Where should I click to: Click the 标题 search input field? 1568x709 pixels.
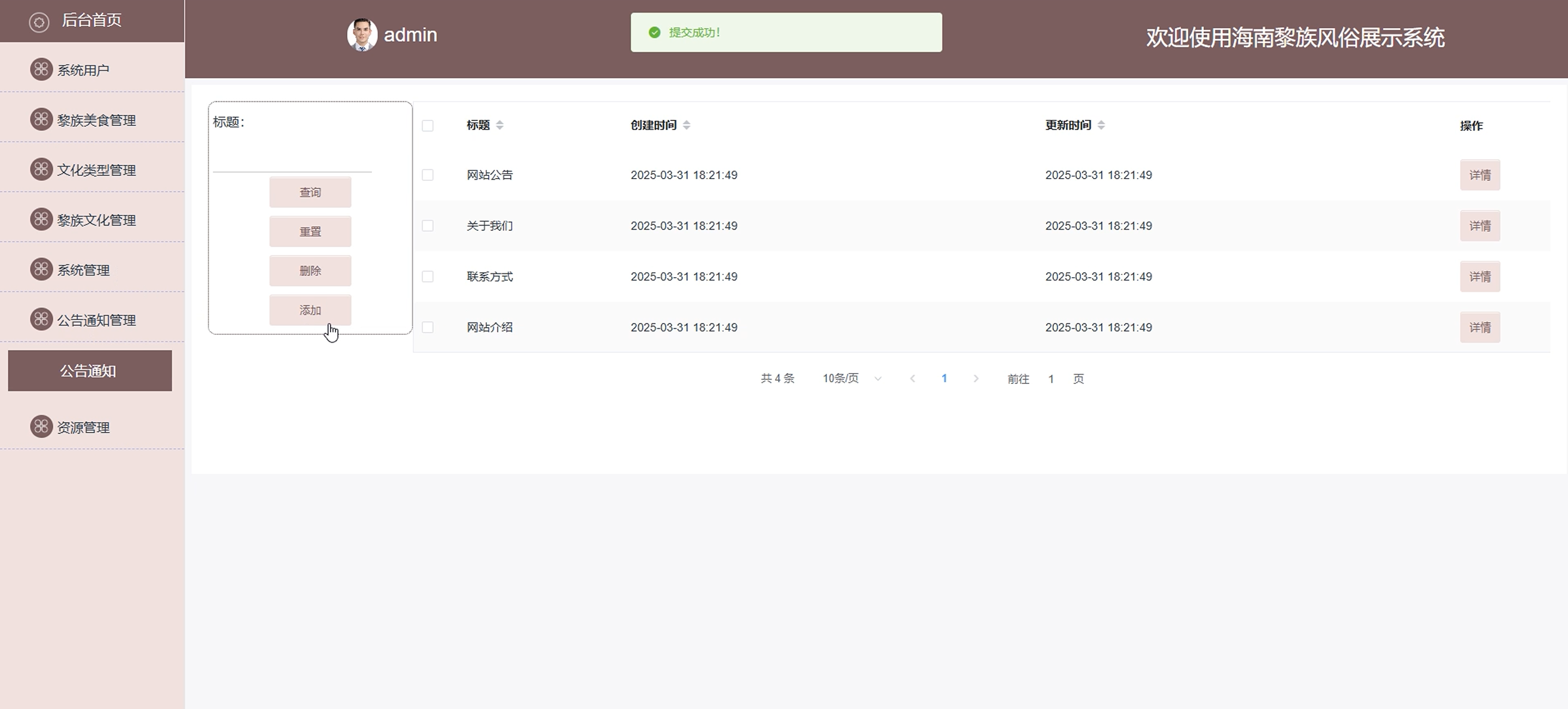(x=292, y=158)
